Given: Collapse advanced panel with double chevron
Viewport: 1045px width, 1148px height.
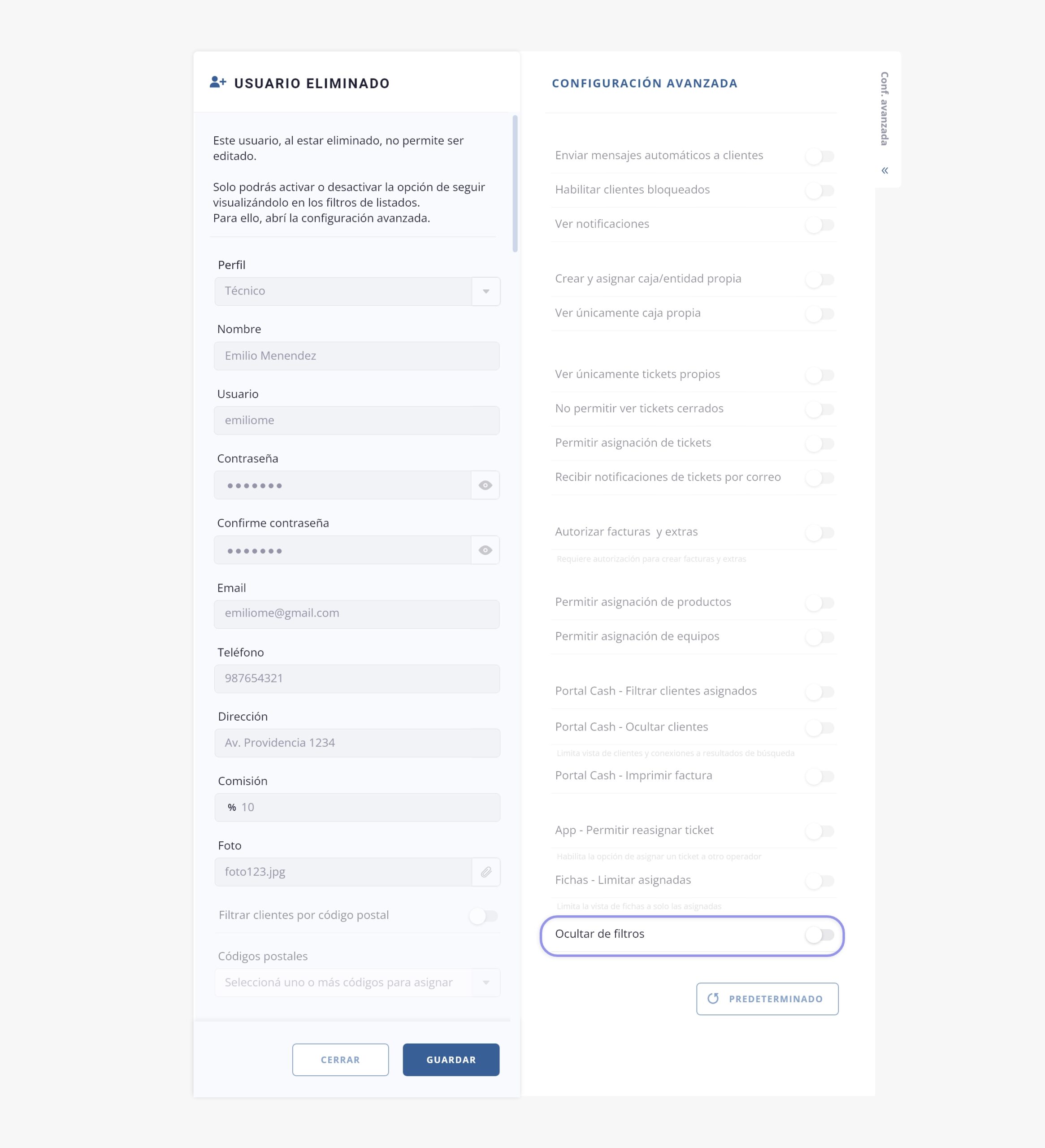Looking at the screenshot, I should click(x=885, y=170).
